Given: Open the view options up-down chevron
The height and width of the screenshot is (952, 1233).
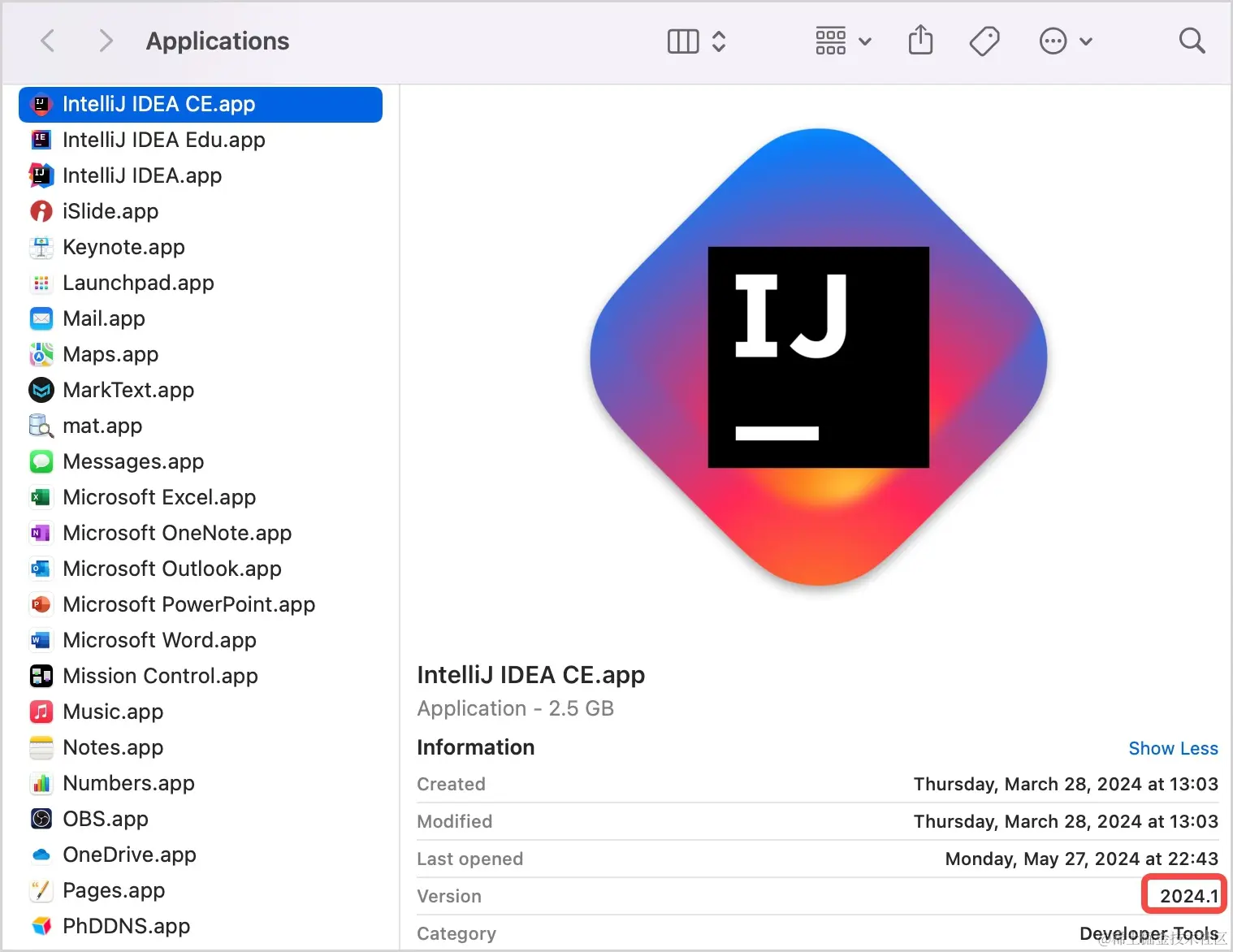Looking at the screenshot, I should pyautogui.click(x=719, y=41).
